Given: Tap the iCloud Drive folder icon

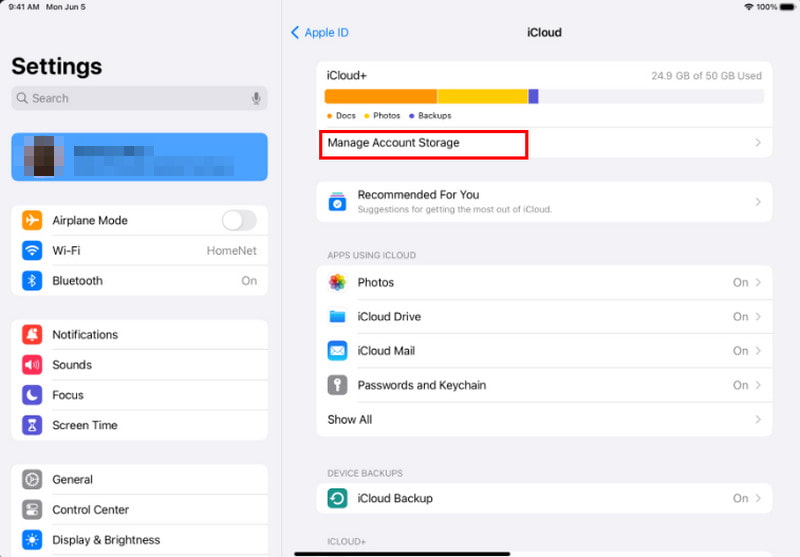Looking at the screenshot, I should pyautogui.click(x=337, y=316).
